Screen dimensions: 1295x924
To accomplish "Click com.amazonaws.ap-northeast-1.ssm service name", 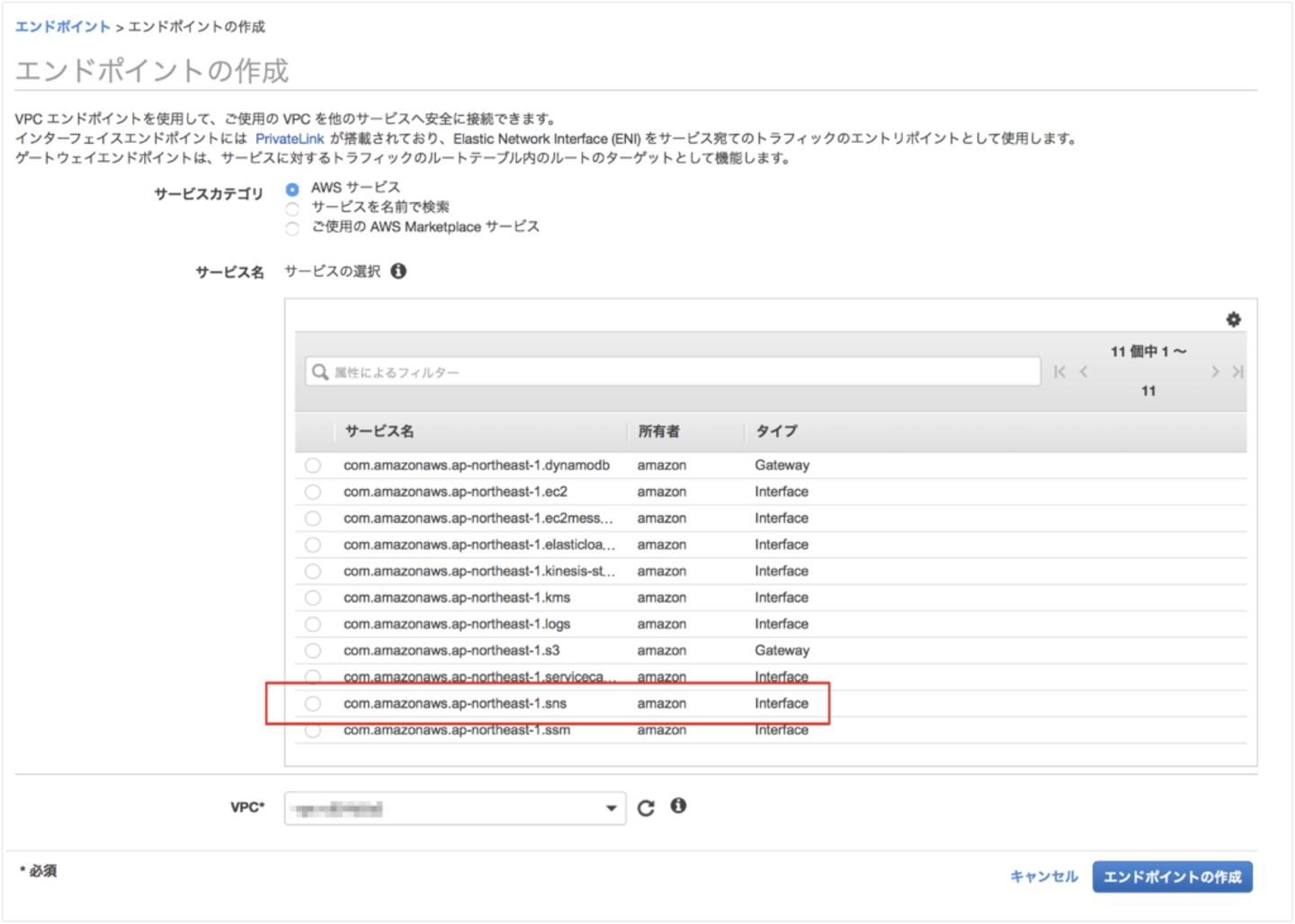I will [x=457, y=730].
